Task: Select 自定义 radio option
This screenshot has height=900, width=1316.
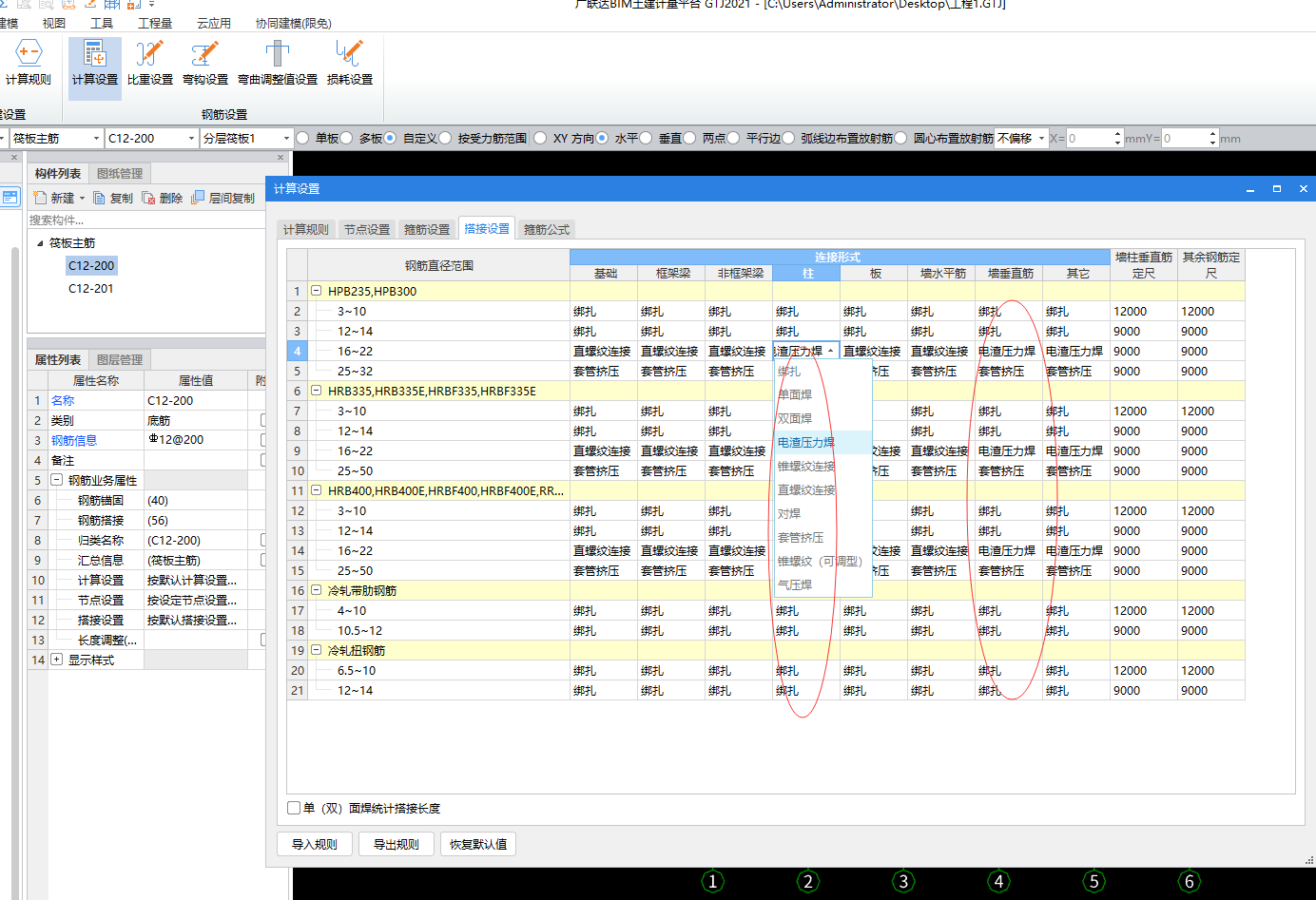Action: [x=390, y=138]
